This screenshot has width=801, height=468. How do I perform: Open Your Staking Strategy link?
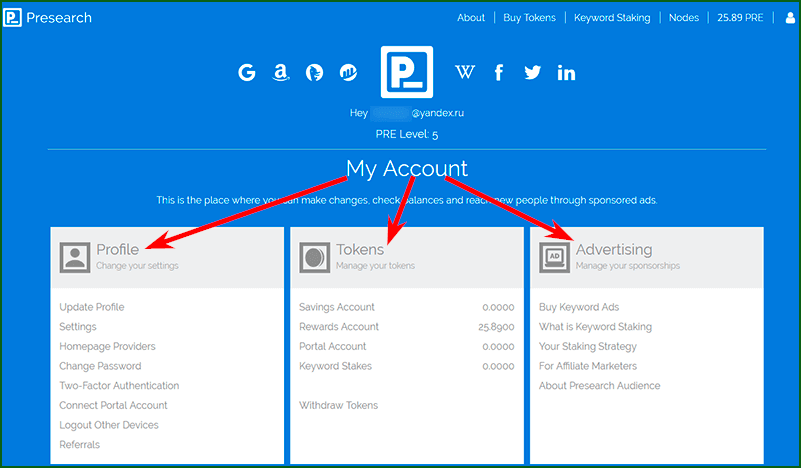587,346
